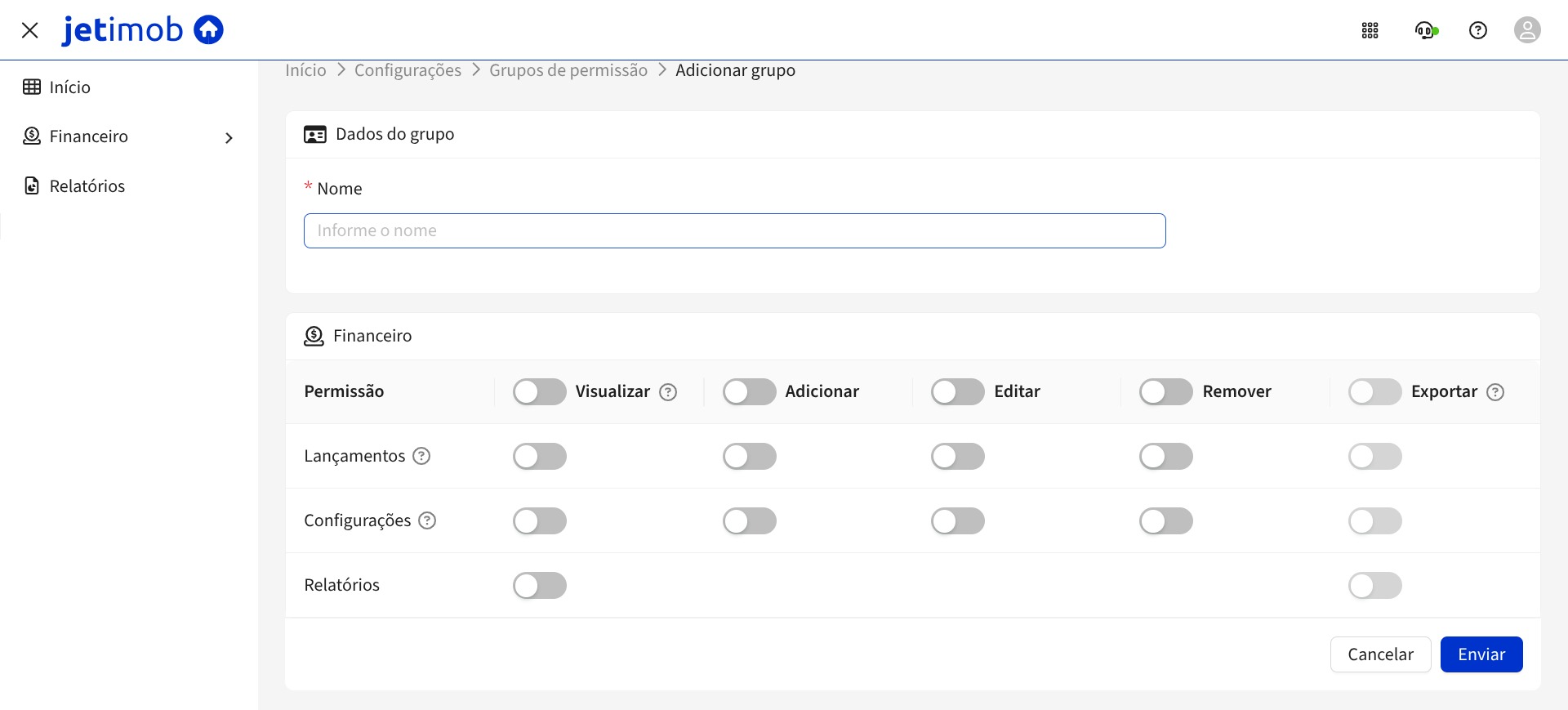
Task: Expand the Financeiro sidebar menu arrow
Action: click(229, 137)
